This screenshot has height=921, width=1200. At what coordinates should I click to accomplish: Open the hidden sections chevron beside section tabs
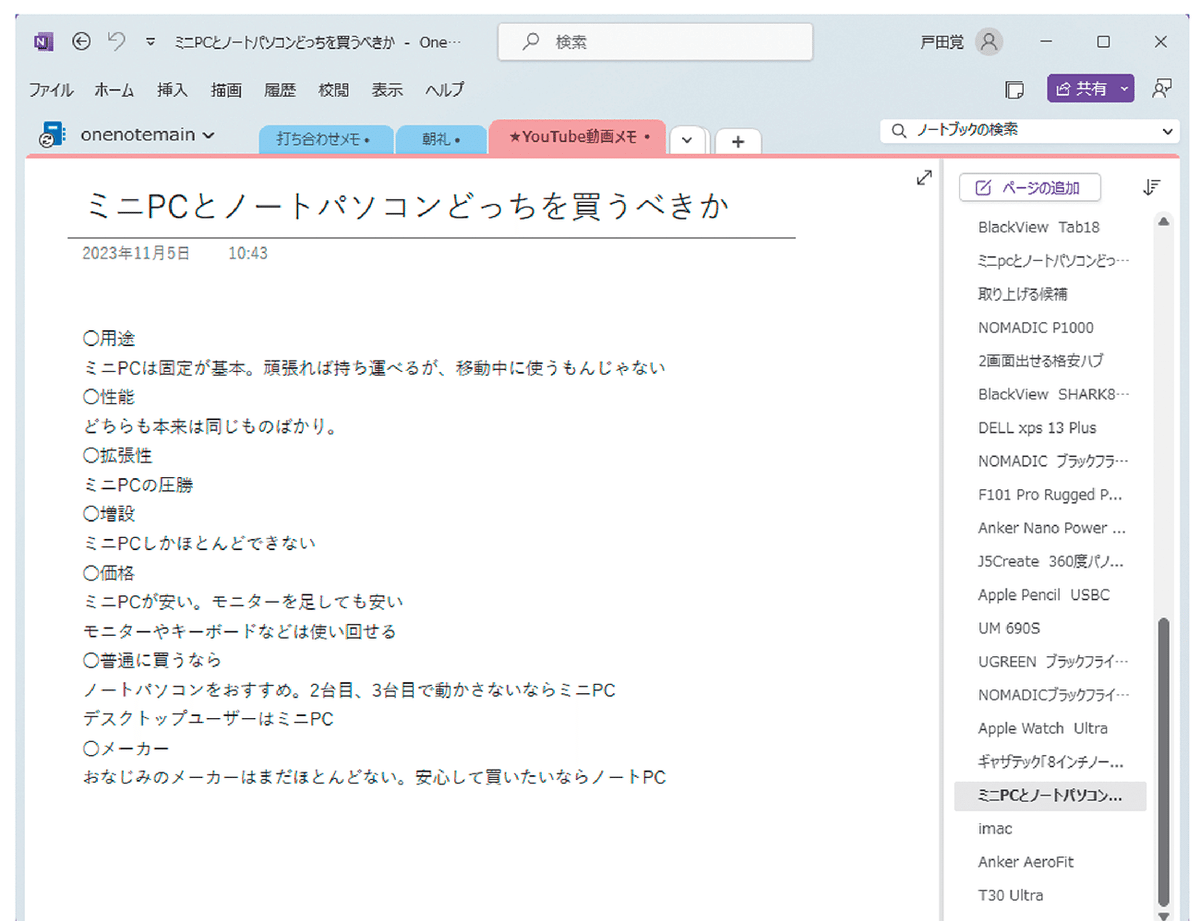click(688, 141)
